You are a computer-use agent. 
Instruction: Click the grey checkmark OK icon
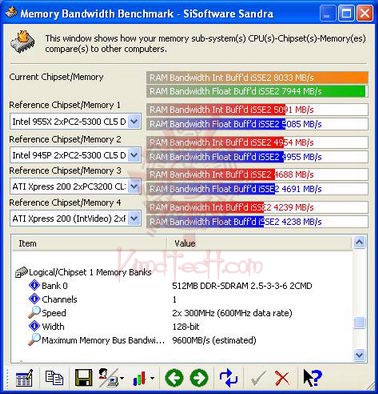258,378
